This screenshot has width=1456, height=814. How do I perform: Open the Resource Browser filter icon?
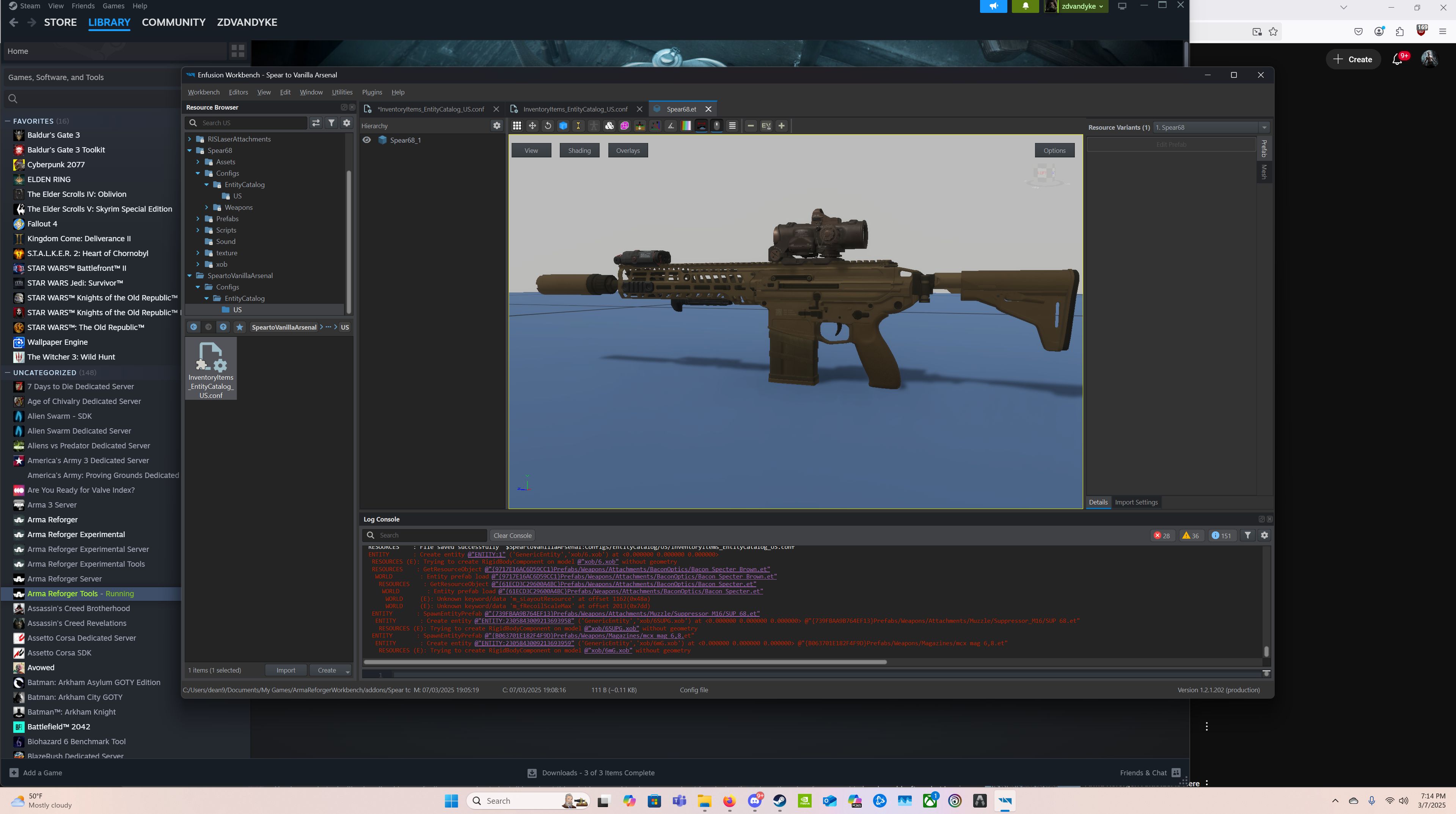331,123
